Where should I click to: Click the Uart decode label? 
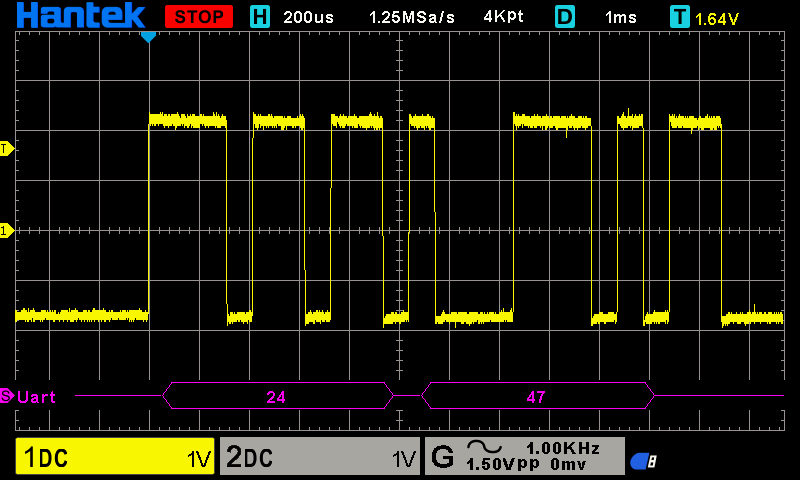tap(36, 397)
